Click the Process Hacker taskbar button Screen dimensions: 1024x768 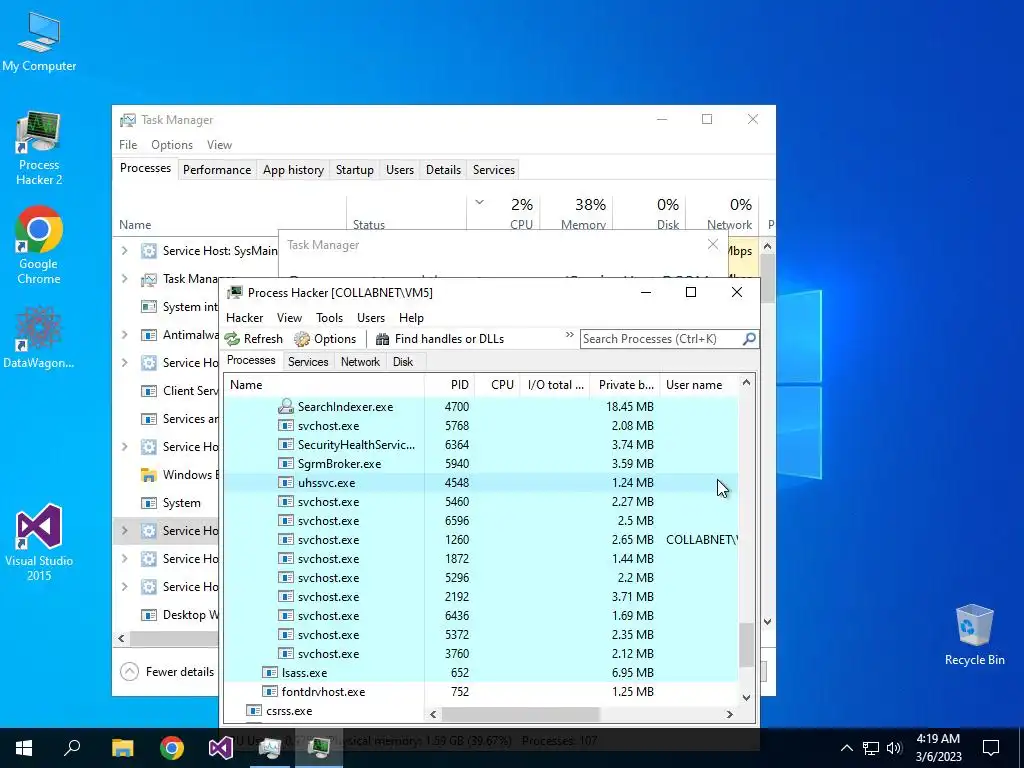(x=319, y=748)
